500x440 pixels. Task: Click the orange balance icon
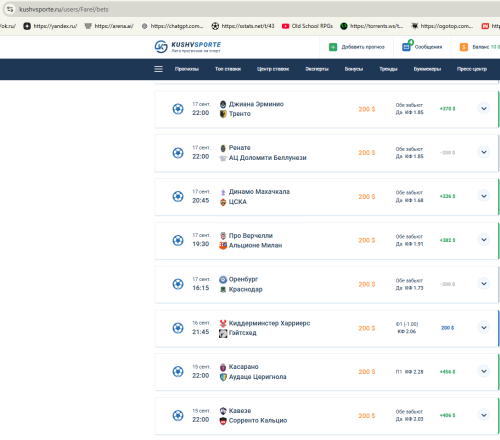pos(464,47)
